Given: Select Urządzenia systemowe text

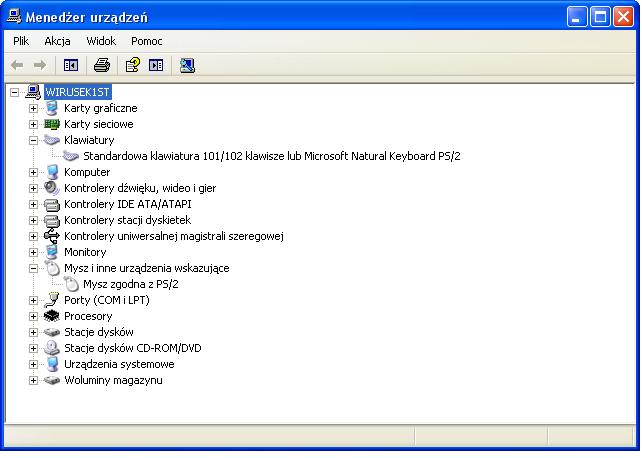Looking at the screenshot, I should (x=119, y=364).
